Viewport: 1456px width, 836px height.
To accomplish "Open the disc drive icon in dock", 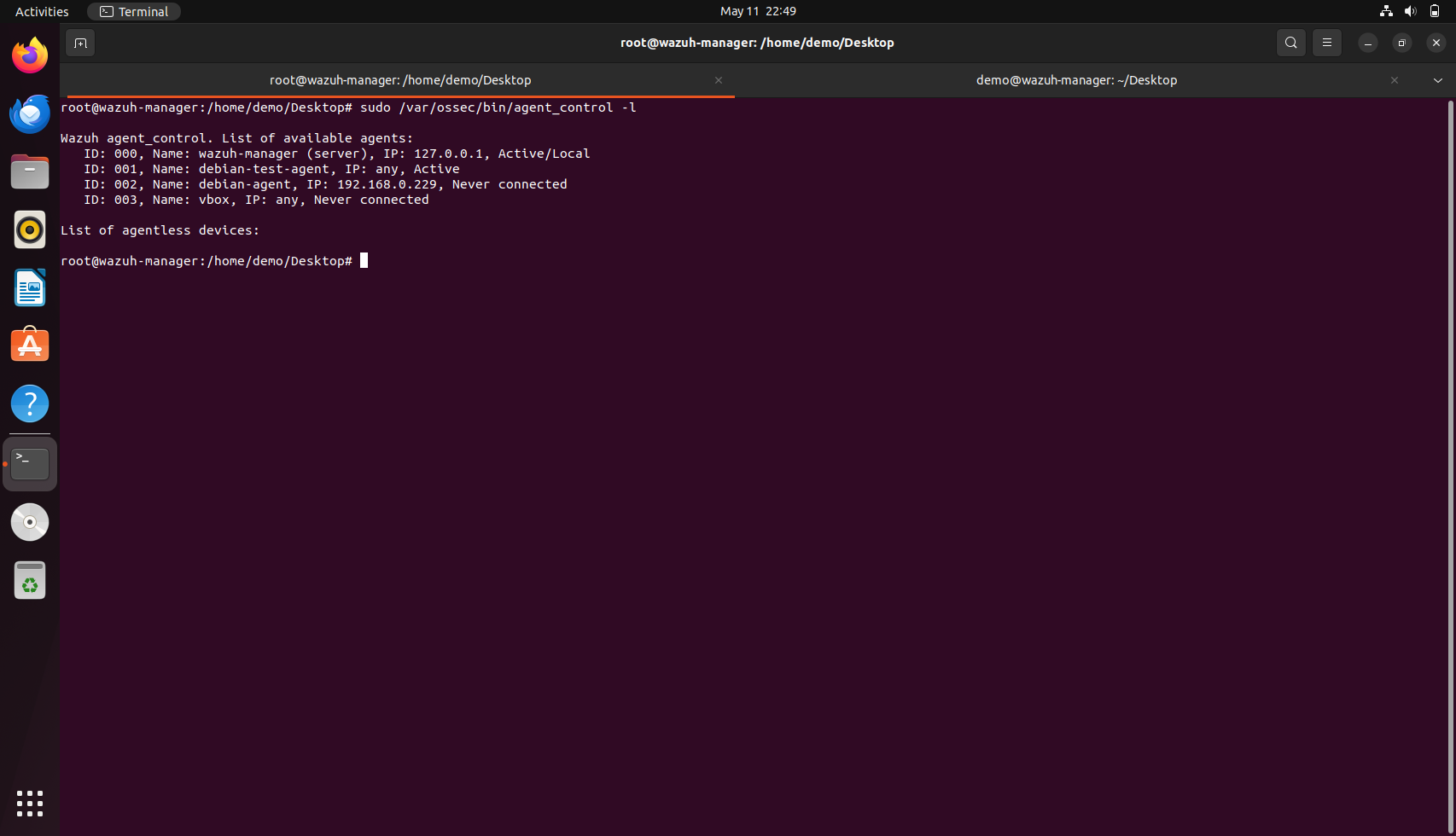I will (x=30, y=522).
